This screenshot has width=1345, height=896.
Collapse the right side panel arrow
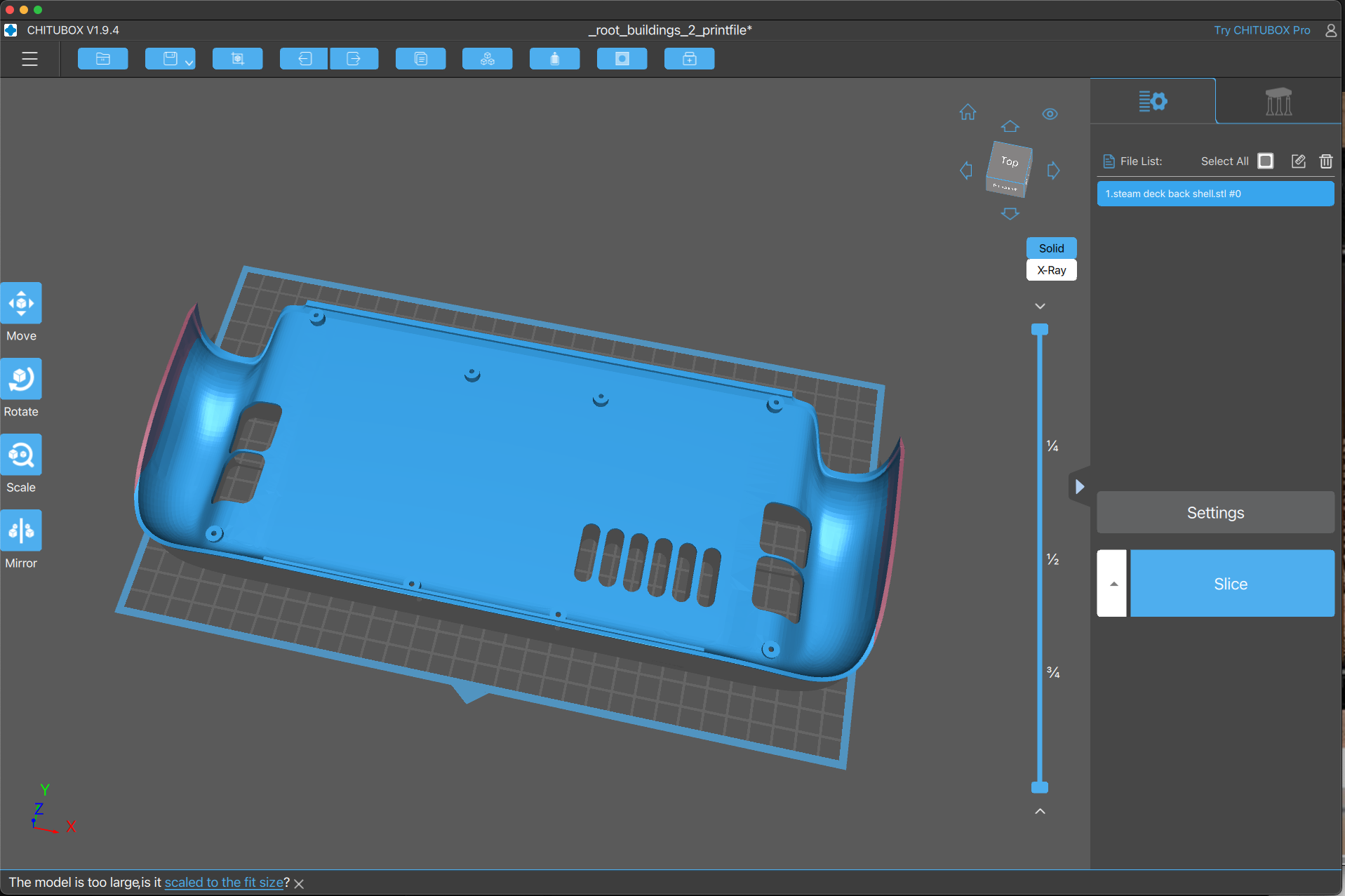[x=1079, y=486]
